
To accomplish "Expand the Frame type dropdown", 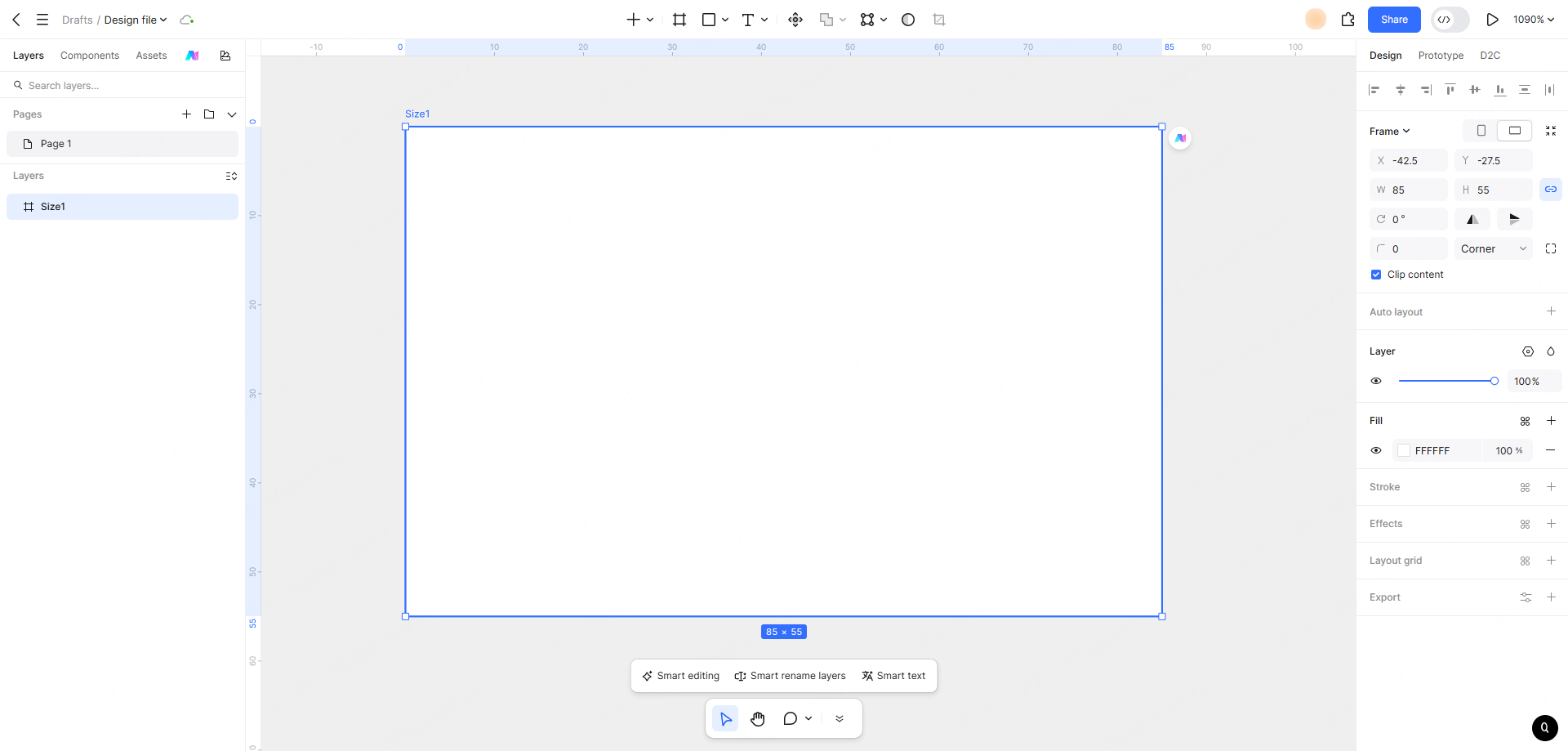I will 1390,132.
